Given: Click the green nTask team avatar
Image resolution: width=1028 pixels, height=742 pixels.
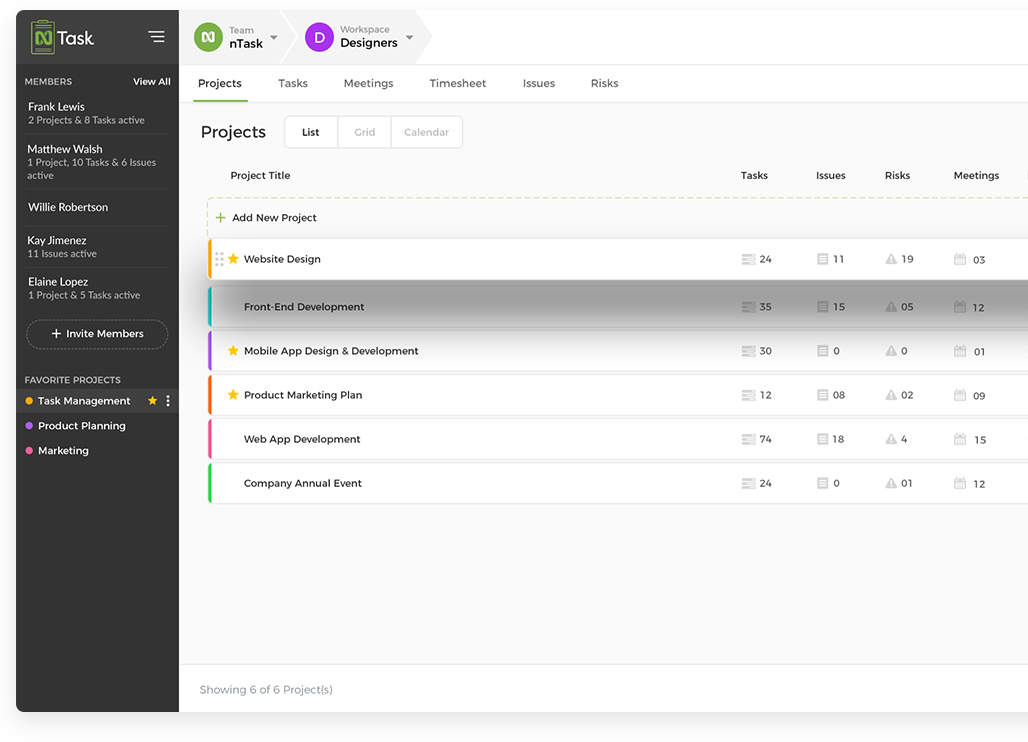Looking at the screenshot, I should pos(208,37).
